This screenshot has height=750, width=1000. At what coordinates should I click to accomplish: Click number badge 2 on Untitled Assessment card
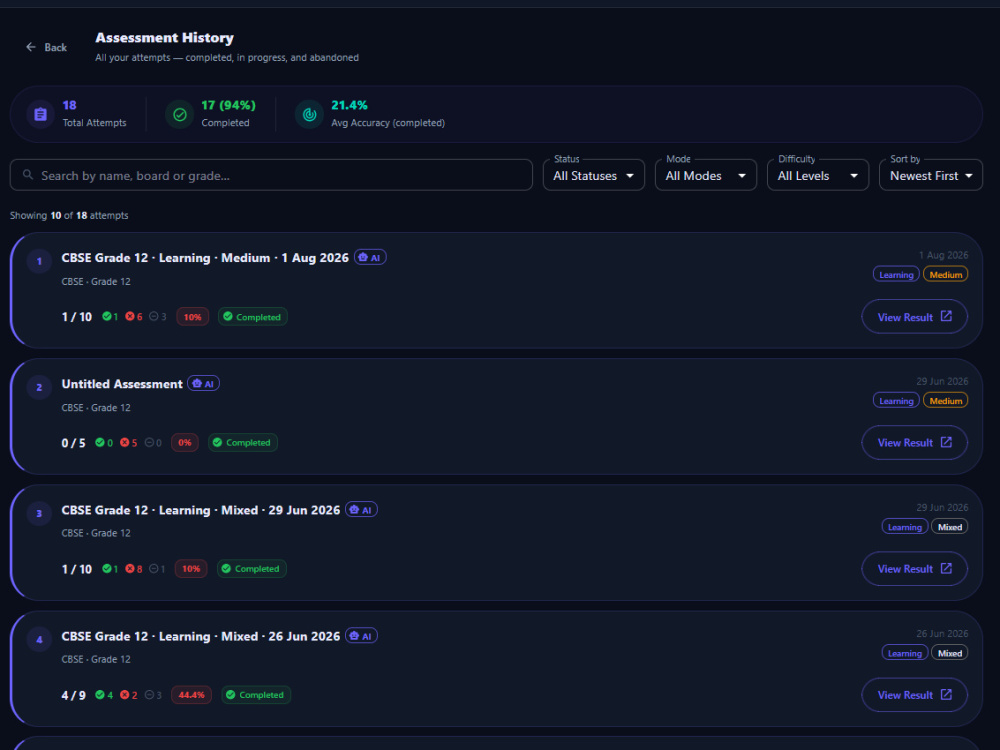pos(39,387)
